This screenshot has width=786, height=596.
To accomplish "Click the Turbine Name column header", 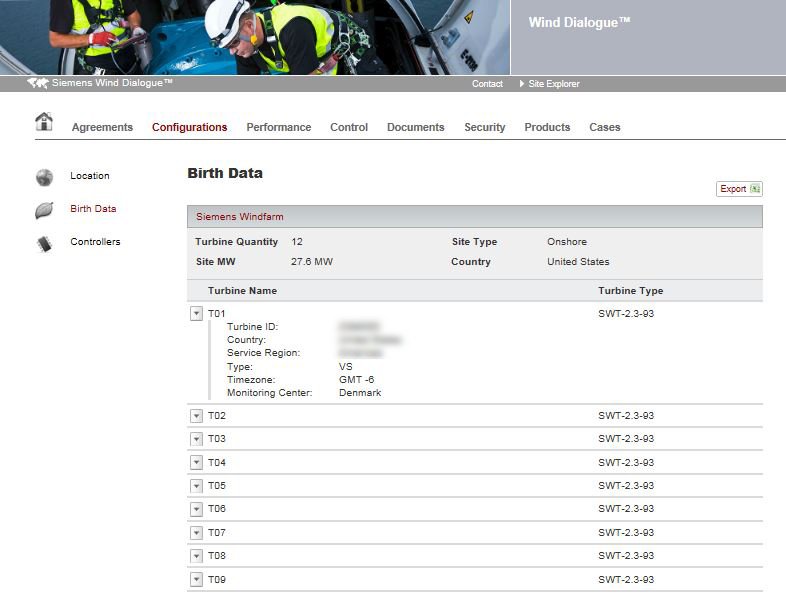I will 243,291.
